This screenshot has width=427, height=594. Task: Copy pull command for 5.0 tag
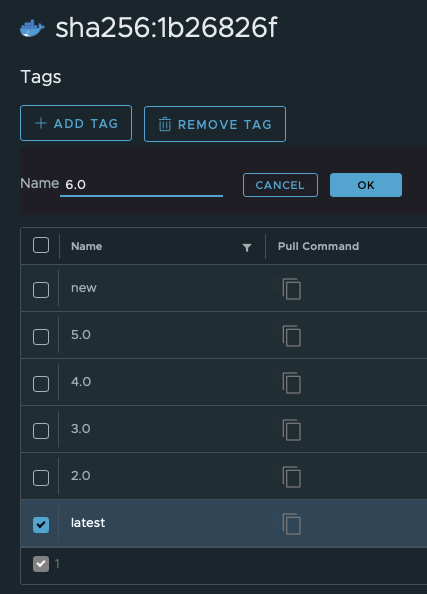292,336
